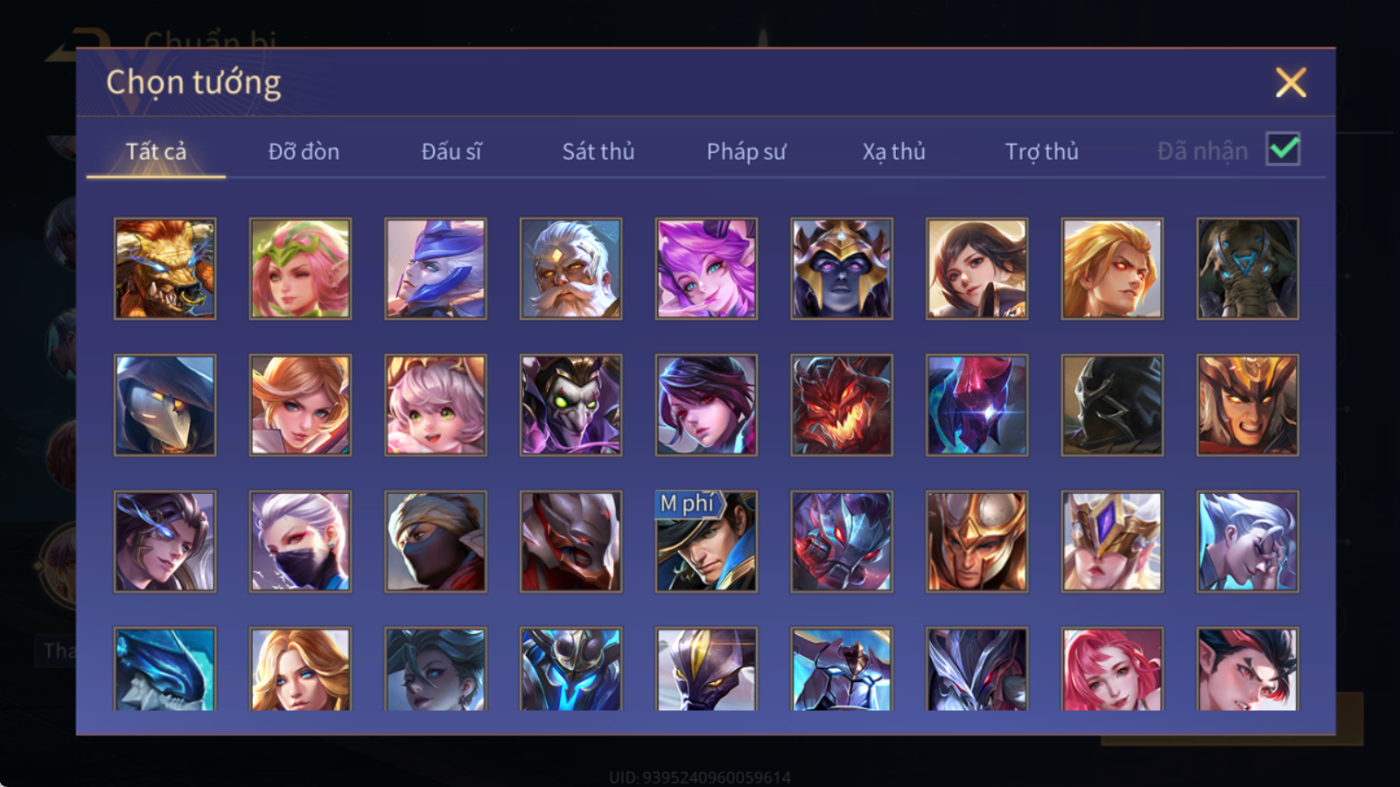Pick the golden spartan helmet hero
Image resolution: width=1400 pixels, height=787 pixels.
click(977, 541)
